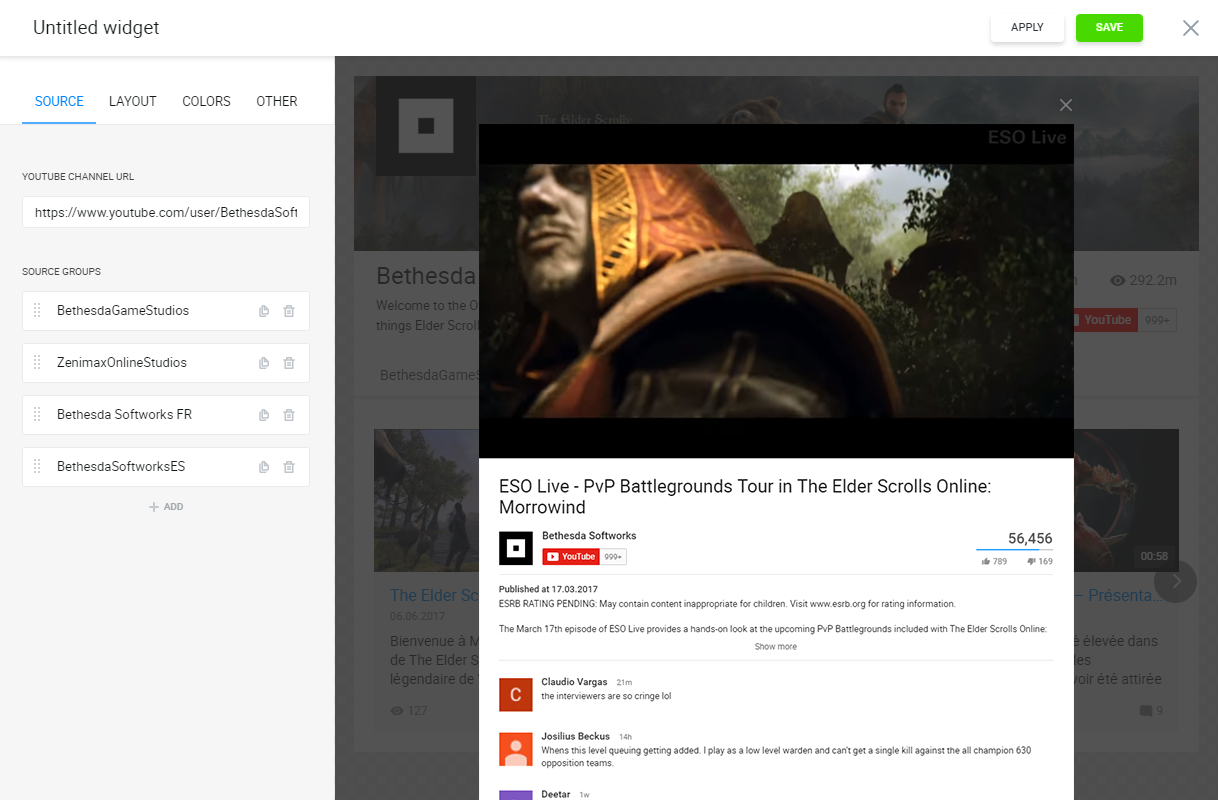Click the green SAVE button

[1109, 28]
